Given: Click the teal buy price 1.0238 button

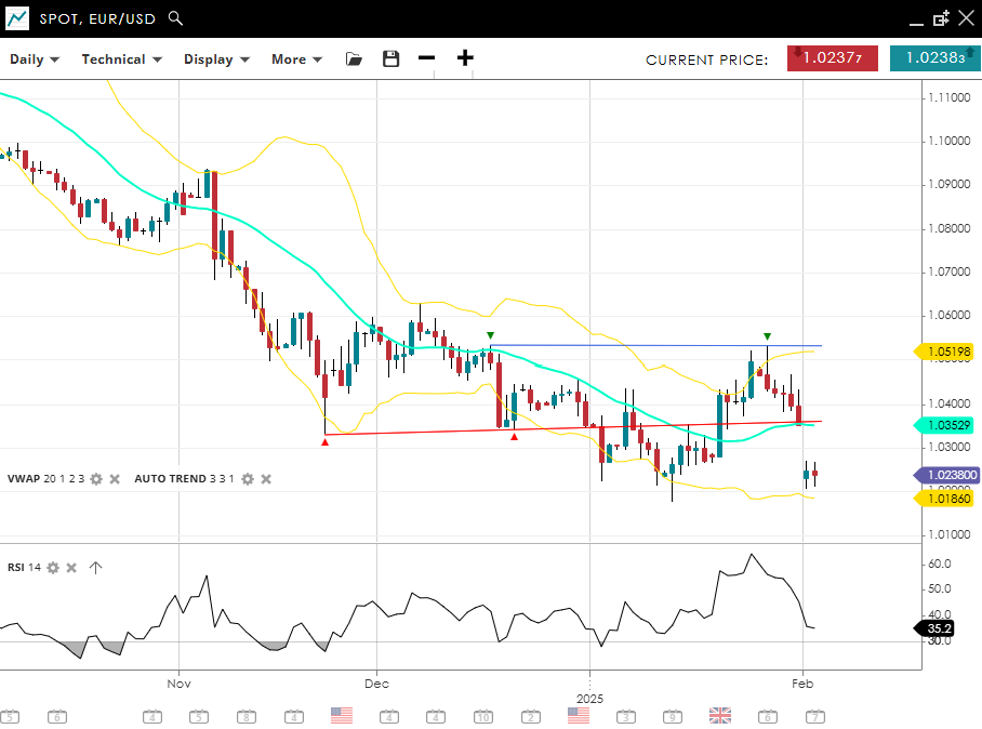Looking at the screenshot, I should click(934, 58).
